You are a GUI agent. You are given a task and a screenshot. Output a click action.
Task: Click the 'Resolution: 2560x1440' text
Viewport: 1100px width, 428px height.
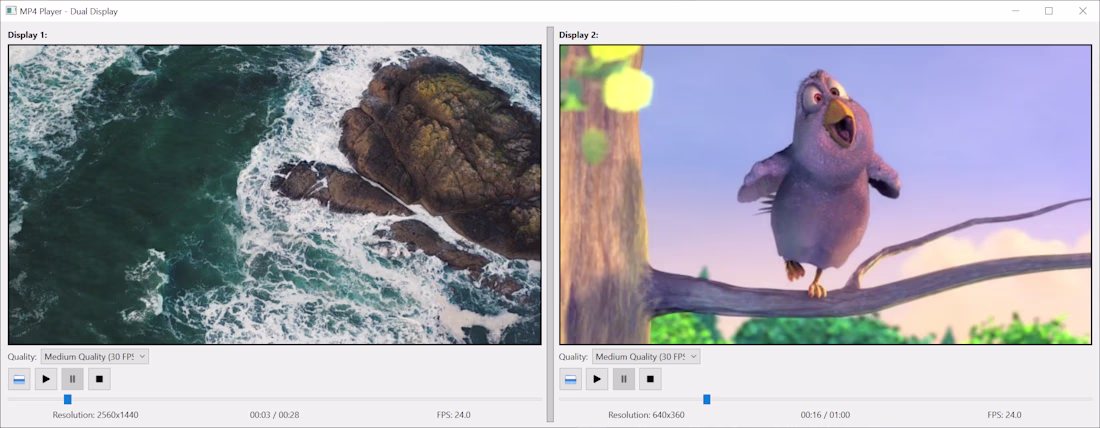(95, 415)
